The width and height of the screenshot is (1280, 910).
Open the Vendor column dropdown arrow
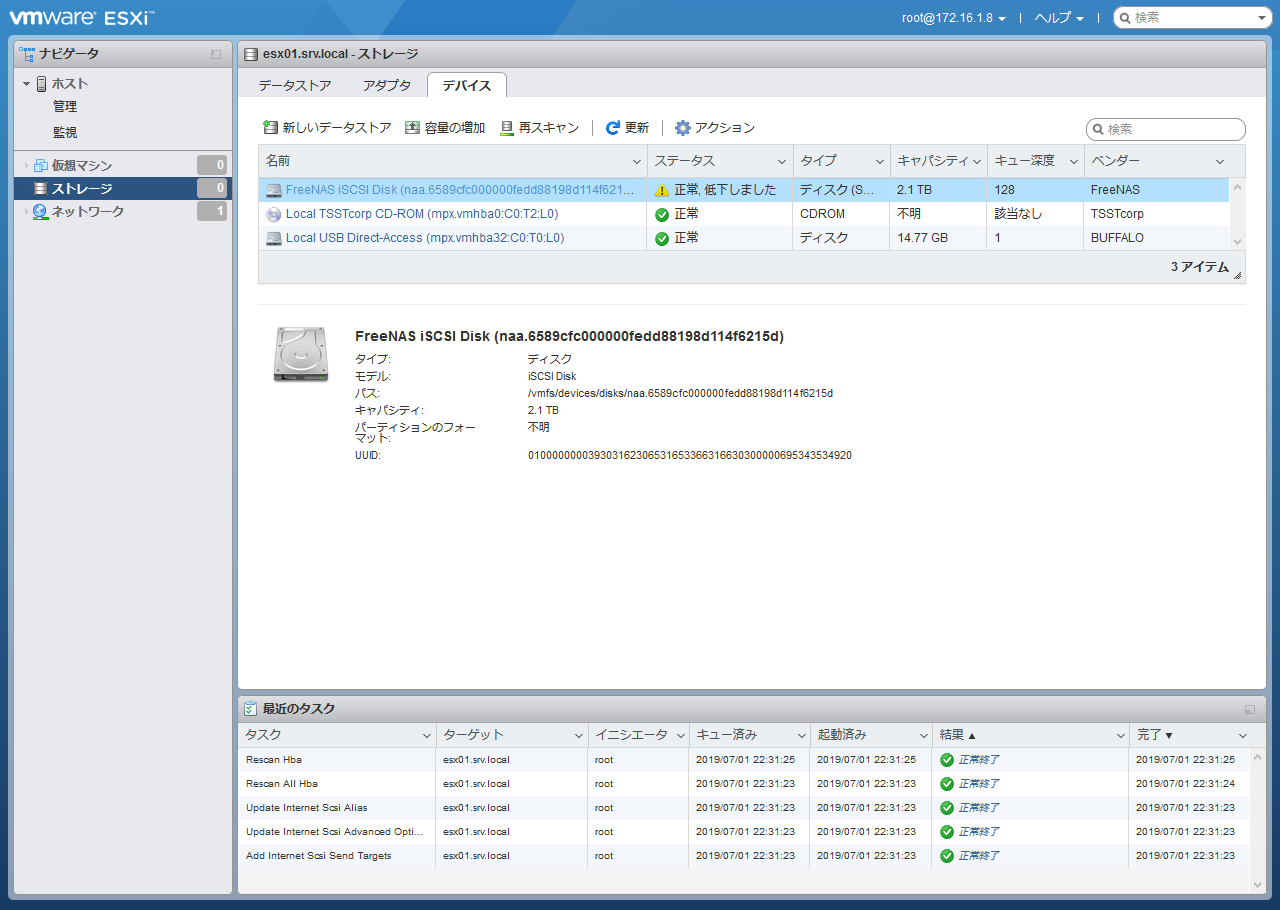(1220, 162)
